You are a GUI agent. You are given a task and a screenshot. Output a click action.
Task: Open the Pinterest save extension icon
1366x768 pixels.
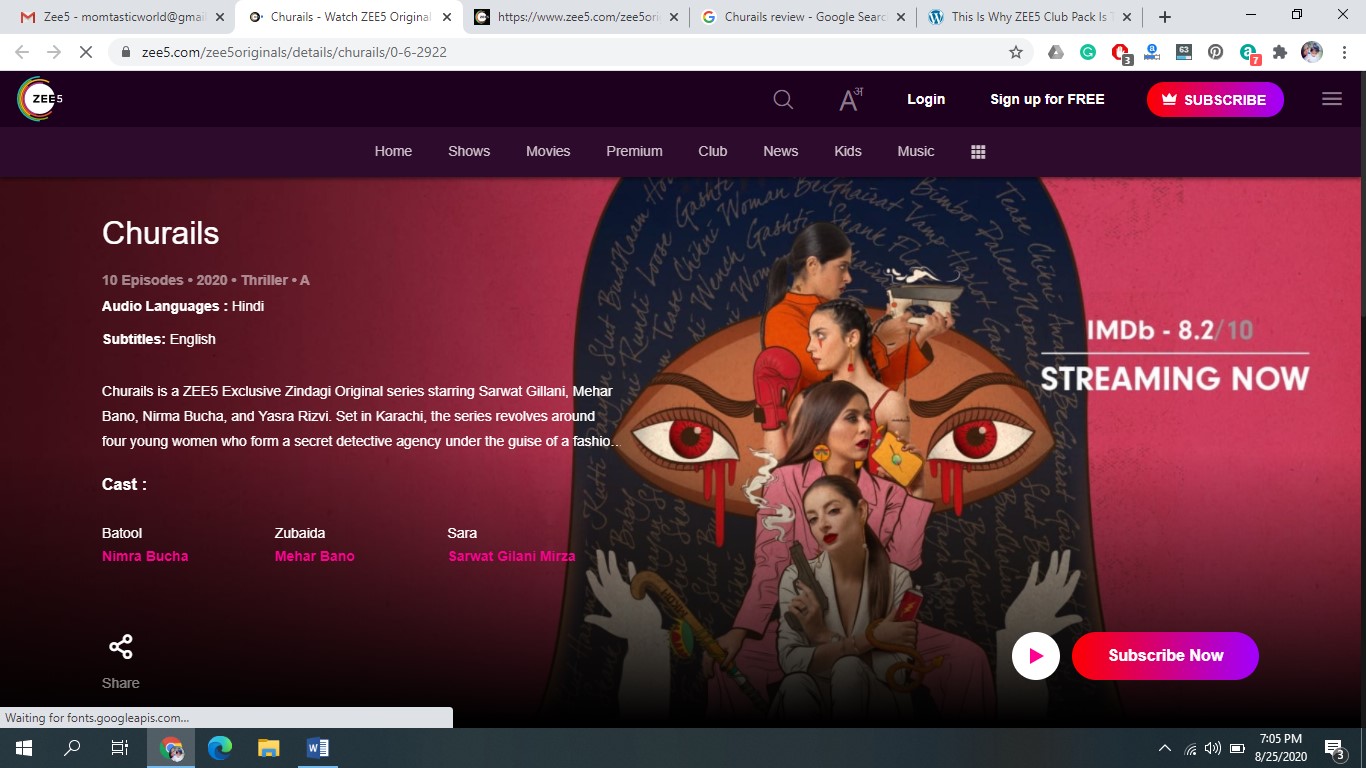point(1215,52)
